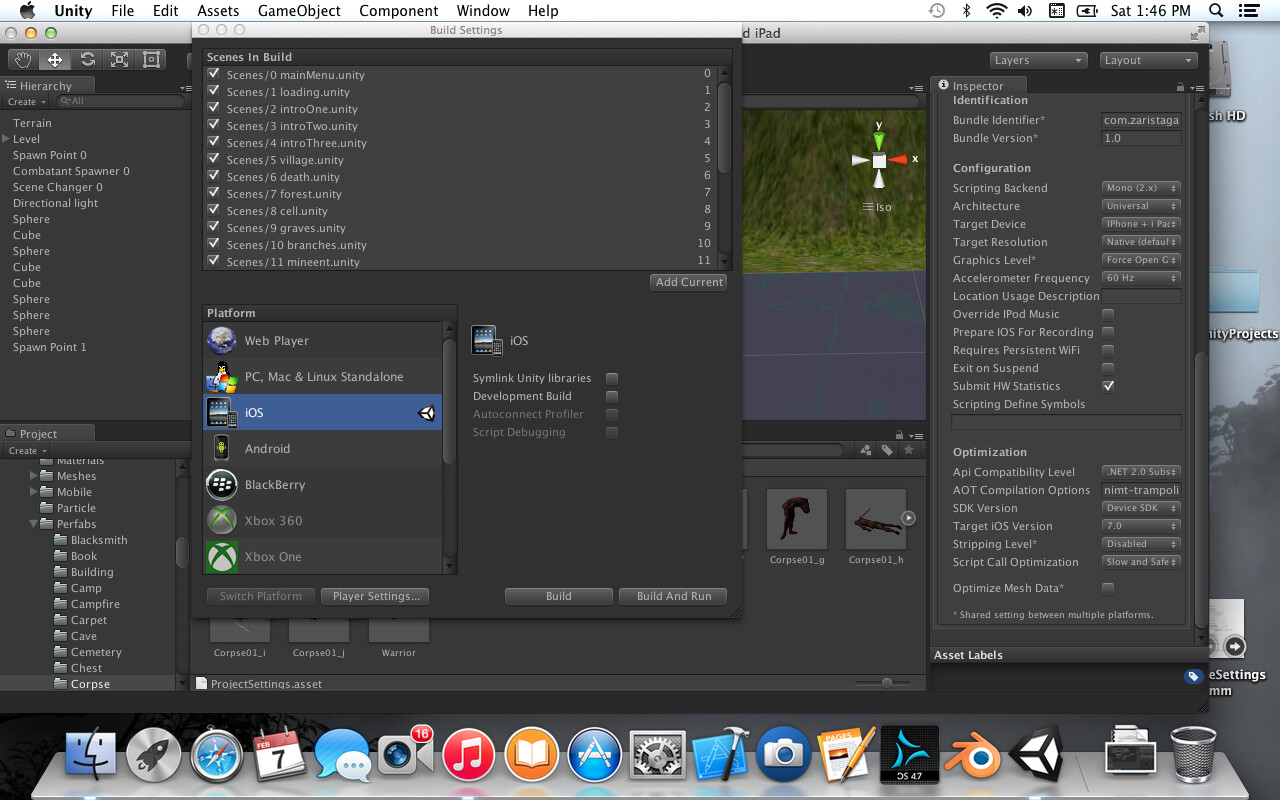Choose Xbox One platform in list
Viewport: 1280px width, 800px height.
tap(322, 557)
